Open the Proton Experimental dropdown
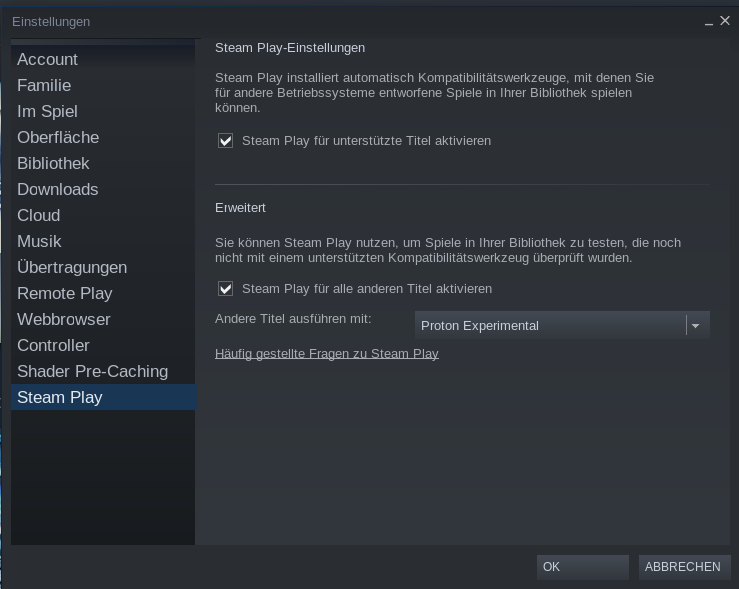 (562, 325)
